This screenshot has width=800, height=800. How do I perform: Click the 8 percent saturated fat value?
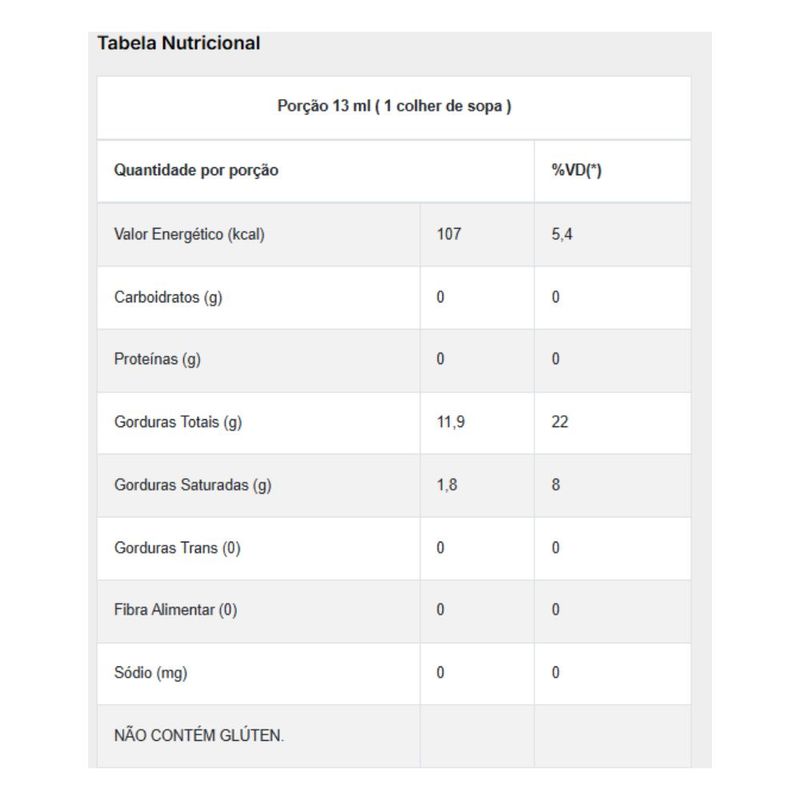556,485
